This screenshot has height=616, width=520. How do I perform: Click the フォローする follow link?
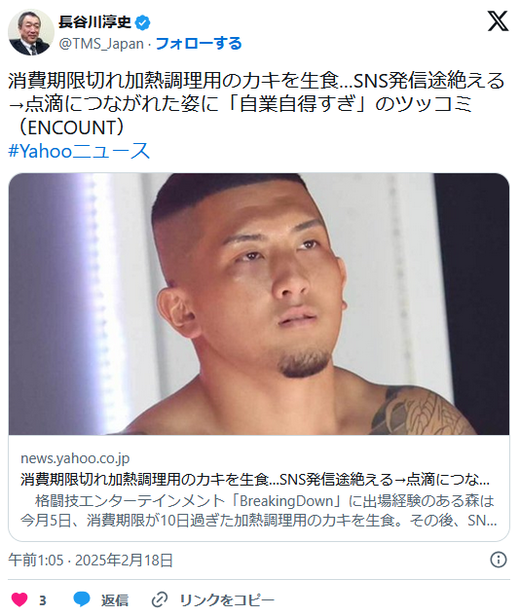[x=199, y=44]
